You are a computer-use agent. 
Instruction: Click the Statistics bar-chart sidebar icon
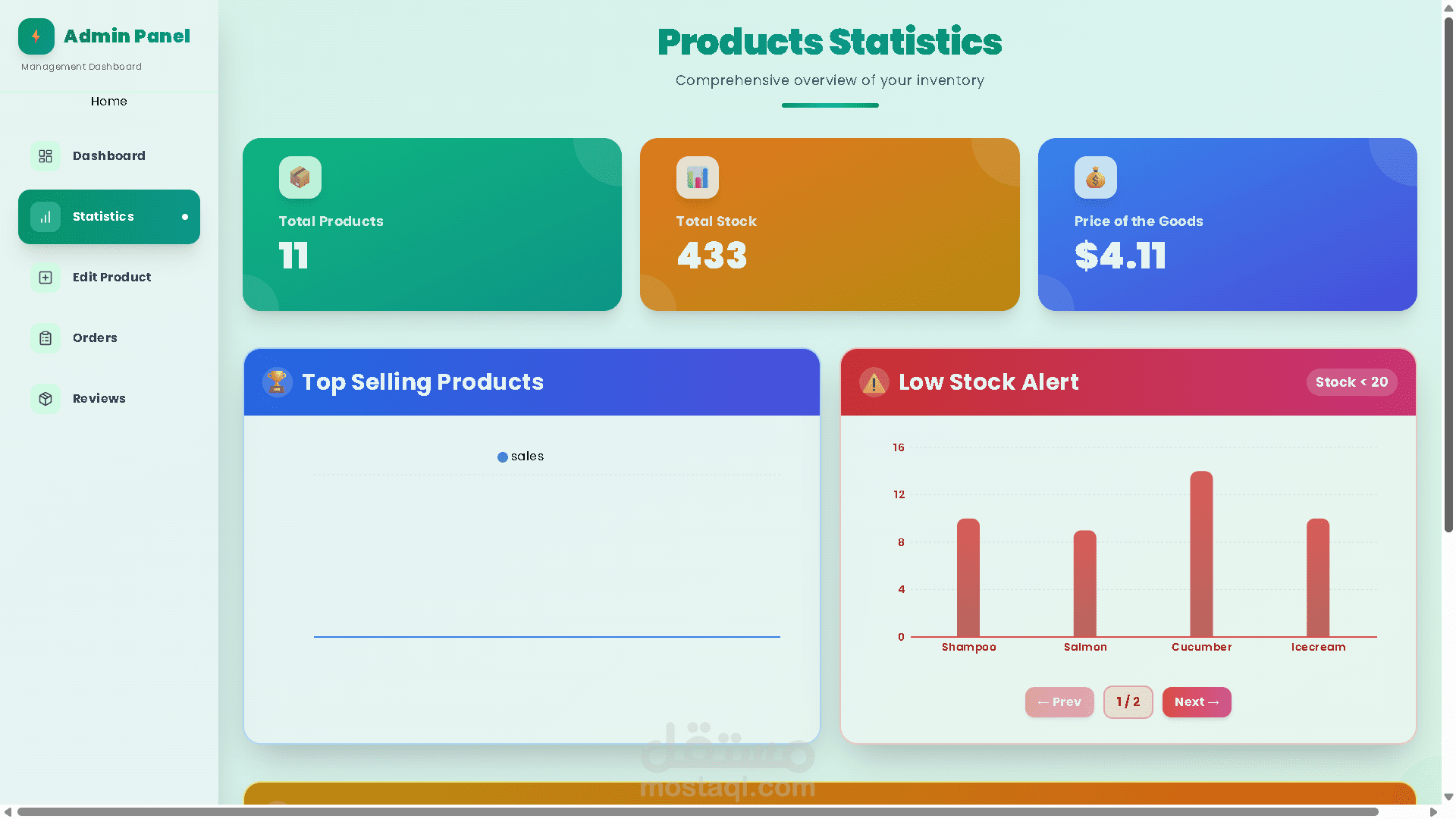point(45,217)
